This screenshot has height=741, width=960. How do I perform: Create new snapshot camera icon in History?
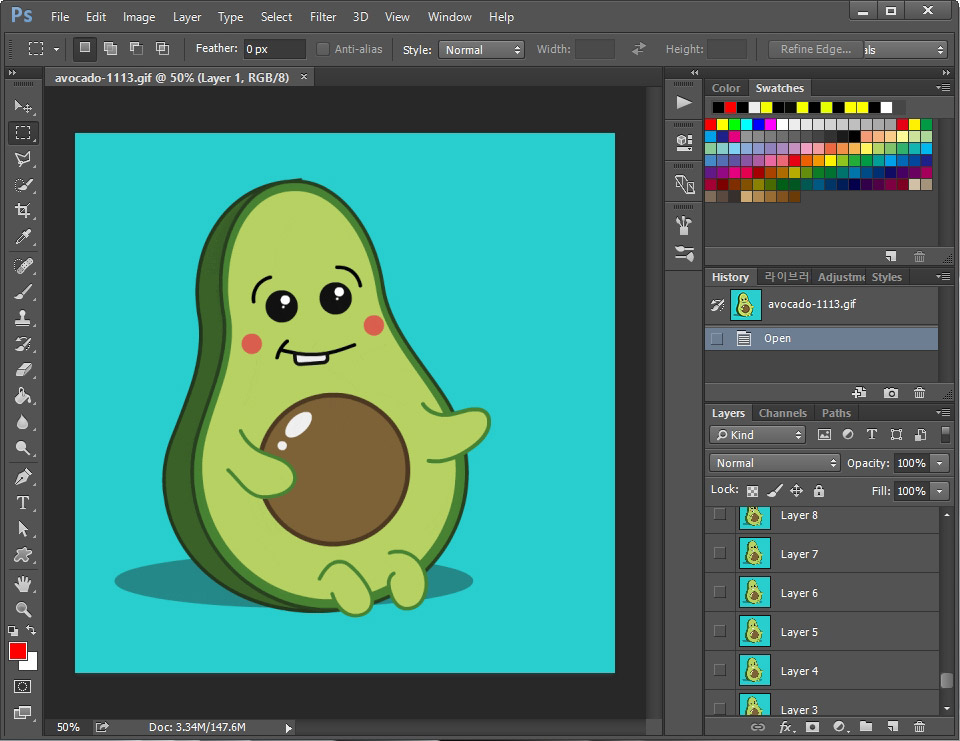pos(891,393)
